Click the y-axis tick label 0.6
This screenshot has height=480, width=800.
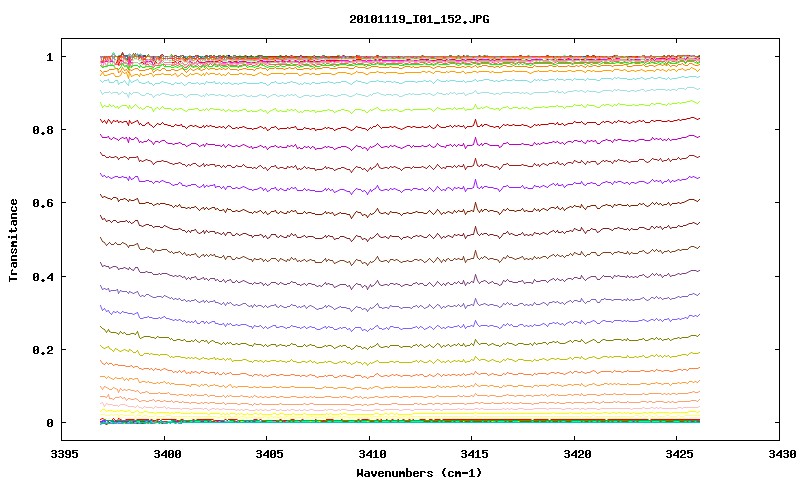42,203
